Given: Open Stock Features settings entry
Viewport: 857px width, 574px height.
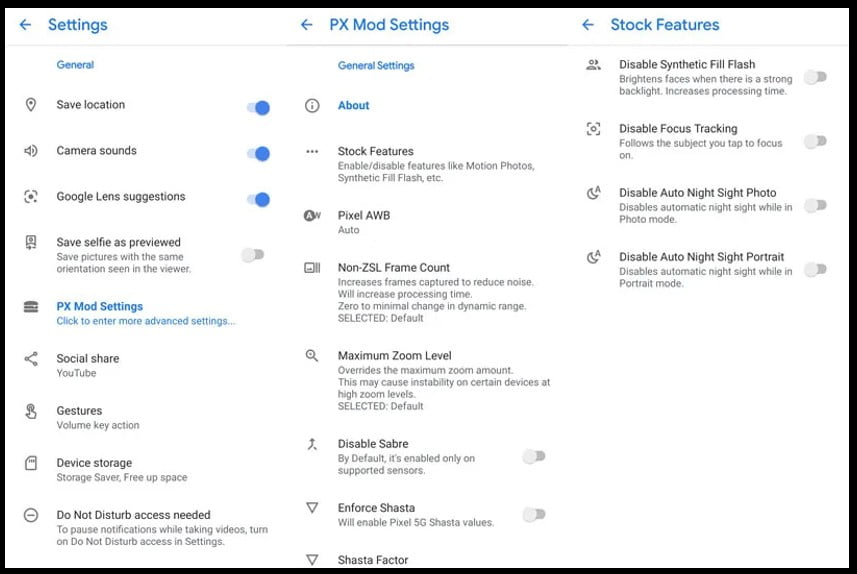Looking at the screenshot, I should (x=427, y=164).
